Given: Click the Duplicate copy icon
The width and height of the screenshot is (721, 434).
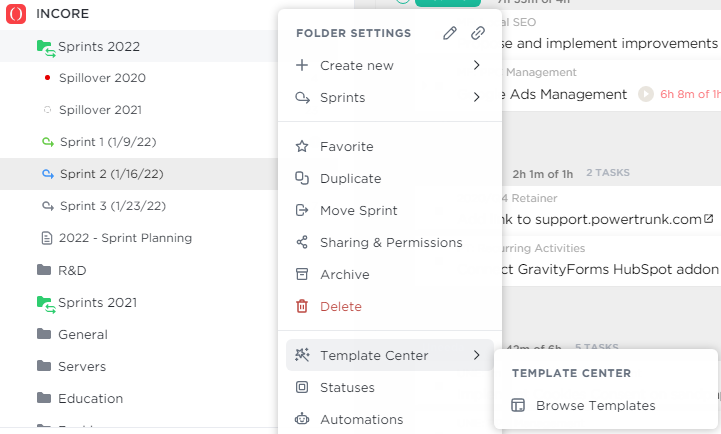Looking at the screenshot, I should [302, 178].
